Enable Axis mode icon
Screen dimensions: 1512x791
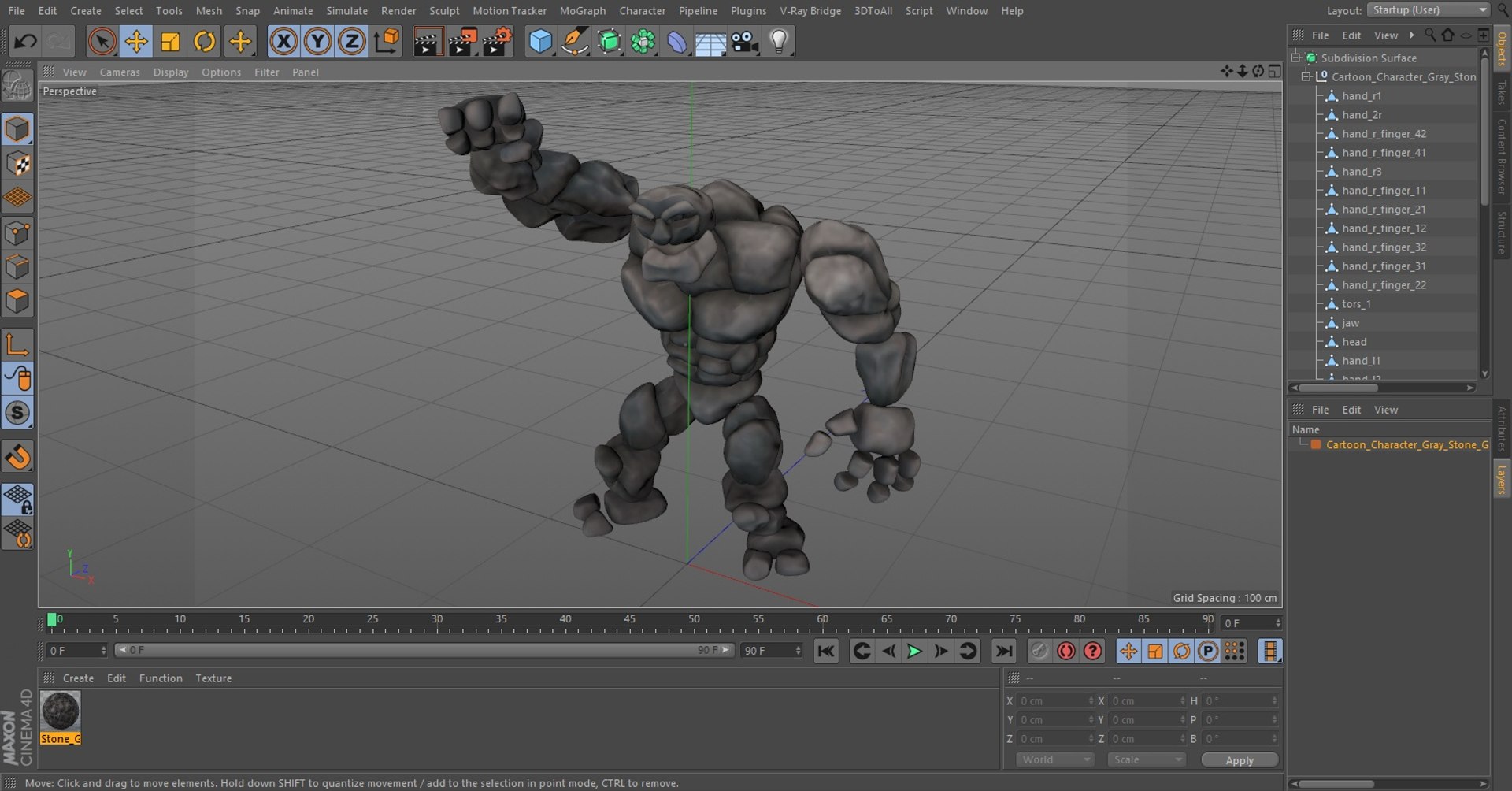(x=17, y=344)
